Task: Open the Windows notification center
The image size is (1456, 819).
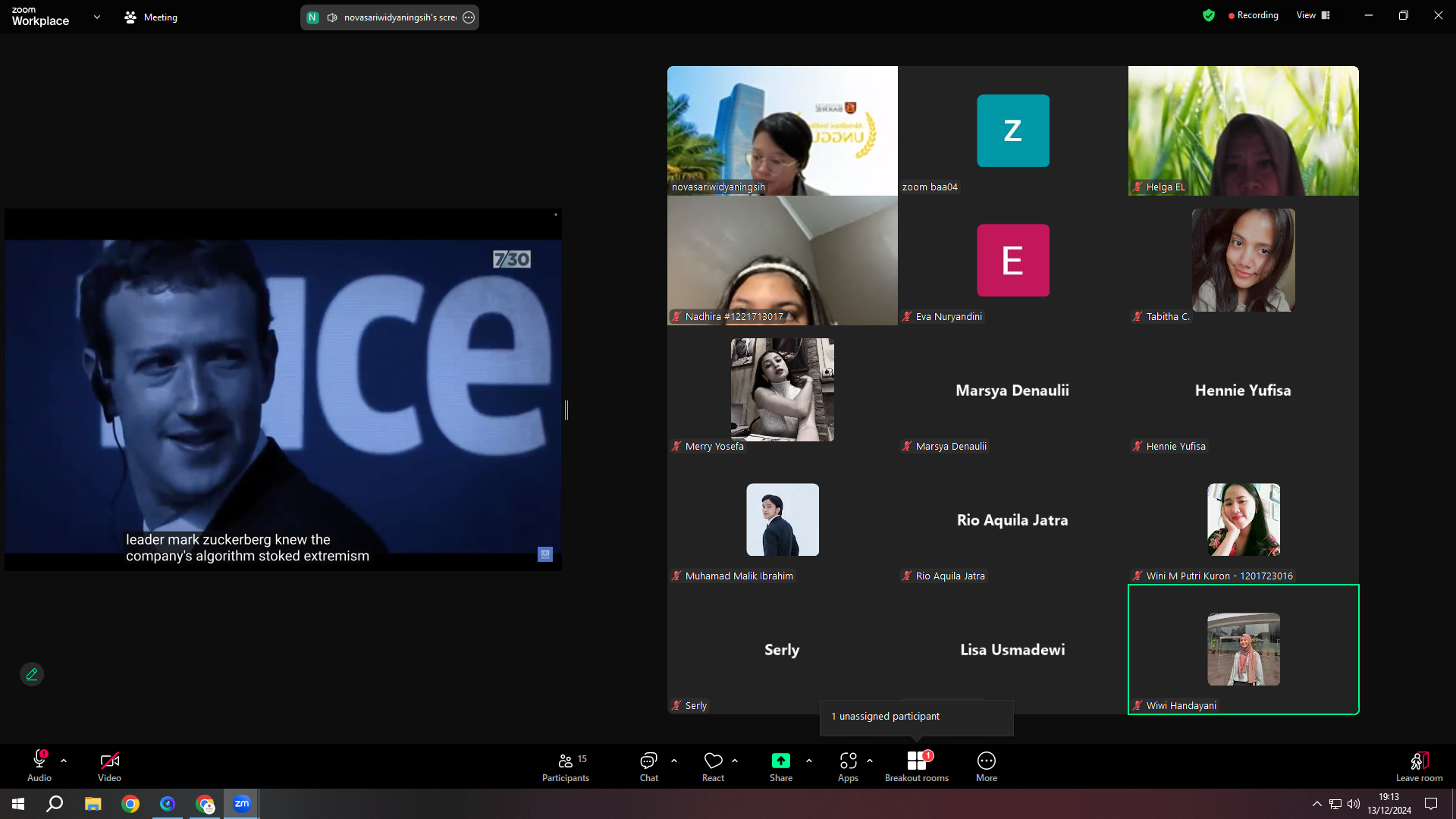Action: click(1431, 804)
